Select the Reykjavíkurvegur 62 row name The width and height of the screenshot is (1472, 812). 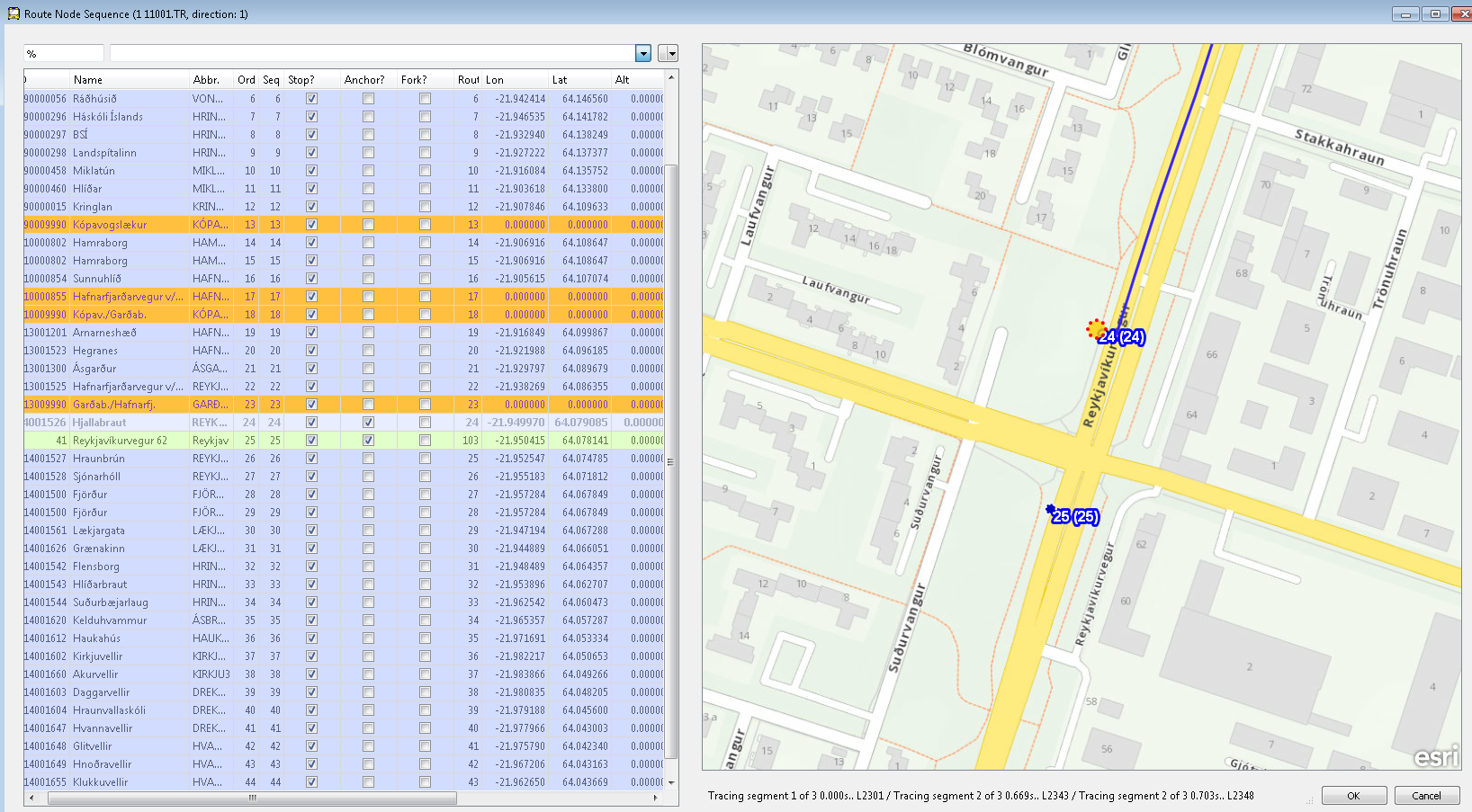pyautogui.click(x=120, y=441)
